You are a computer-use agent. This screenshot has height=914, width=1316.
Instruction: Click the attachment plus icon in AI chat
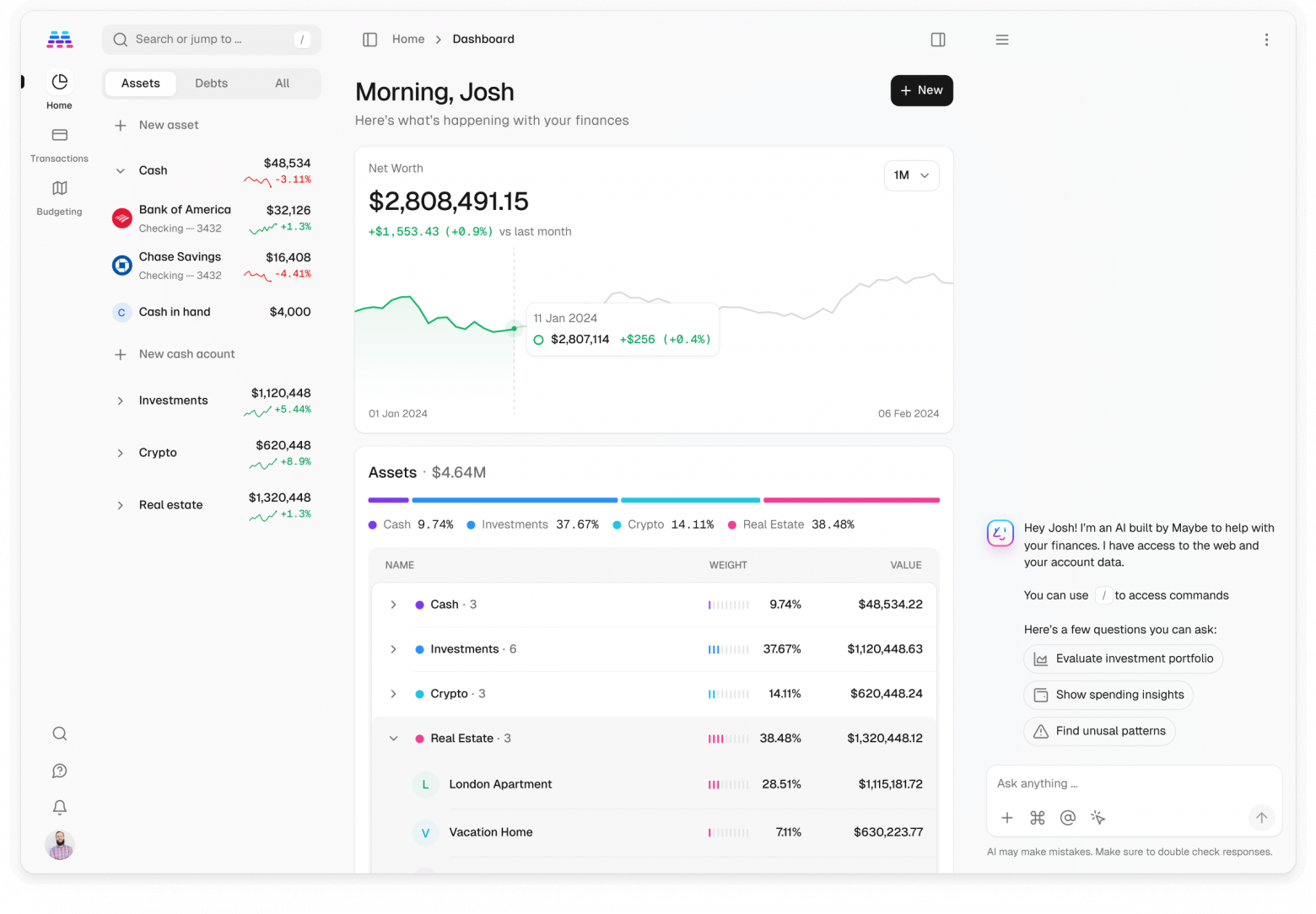click(x=1007, y=817)
